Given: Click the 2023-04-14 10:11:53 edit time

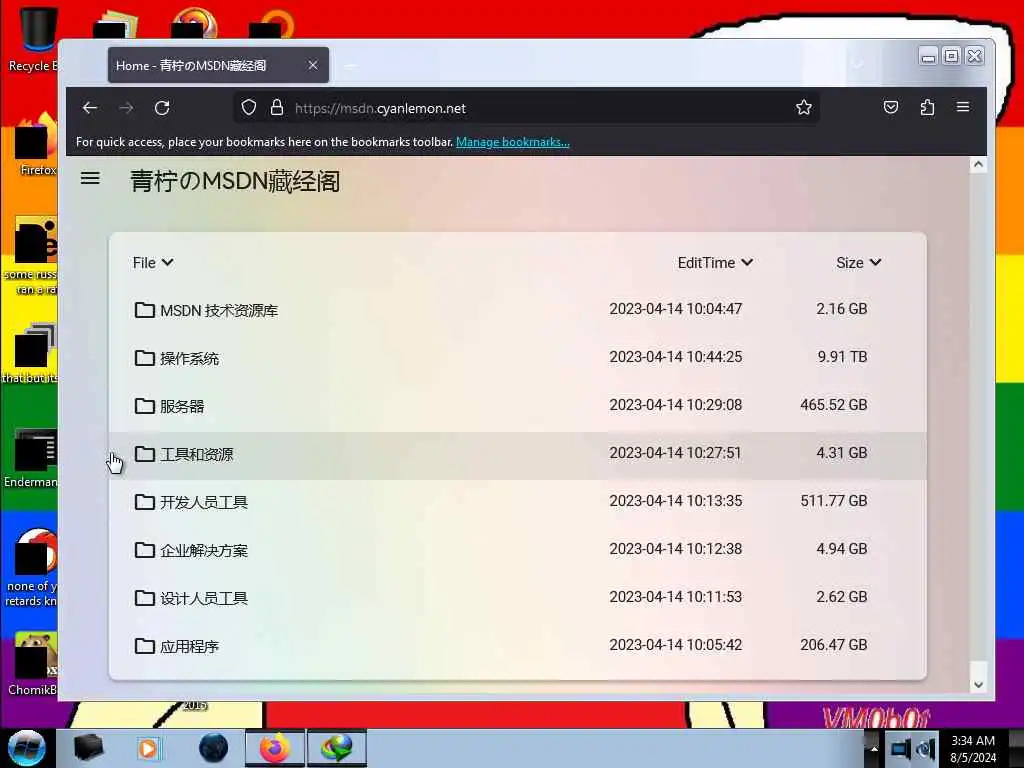Looking at the screenshot, I should (676, 597).
